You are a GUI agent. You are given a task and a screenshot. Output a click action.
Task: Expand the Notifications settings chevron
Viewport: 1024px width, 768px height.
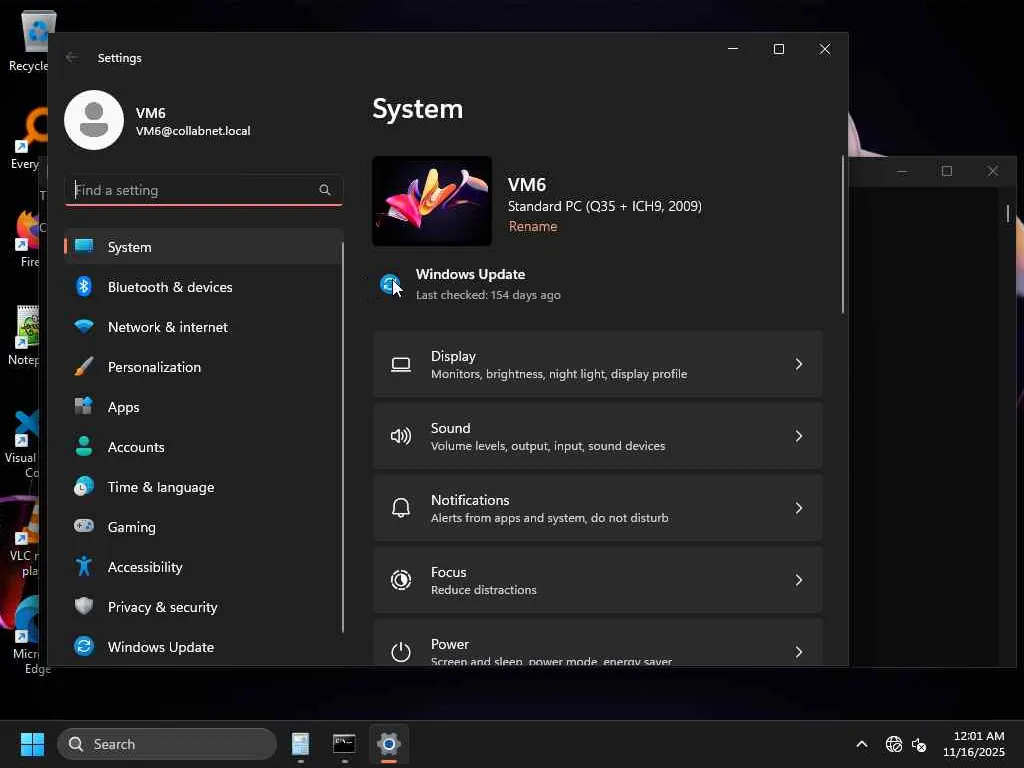799,508
